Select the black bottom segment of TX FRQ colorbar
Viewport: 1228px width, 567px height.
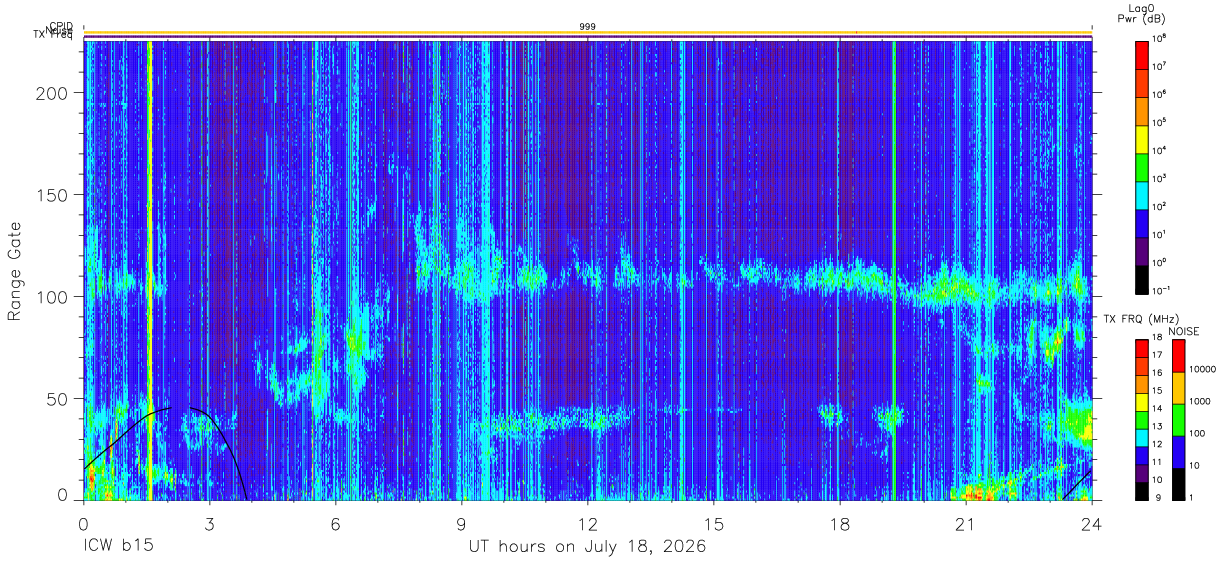tap(1142, 491)
